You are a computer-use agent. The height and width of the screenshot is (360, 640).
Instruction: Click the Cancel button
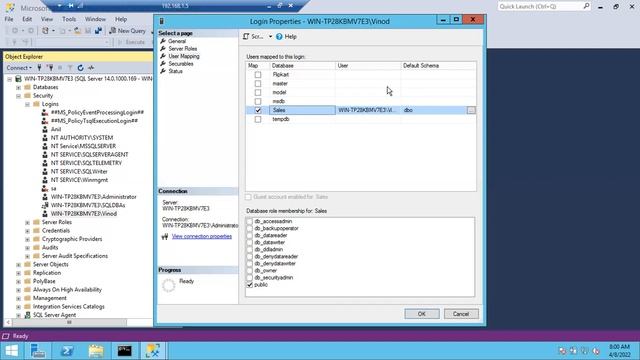(461, 314)
